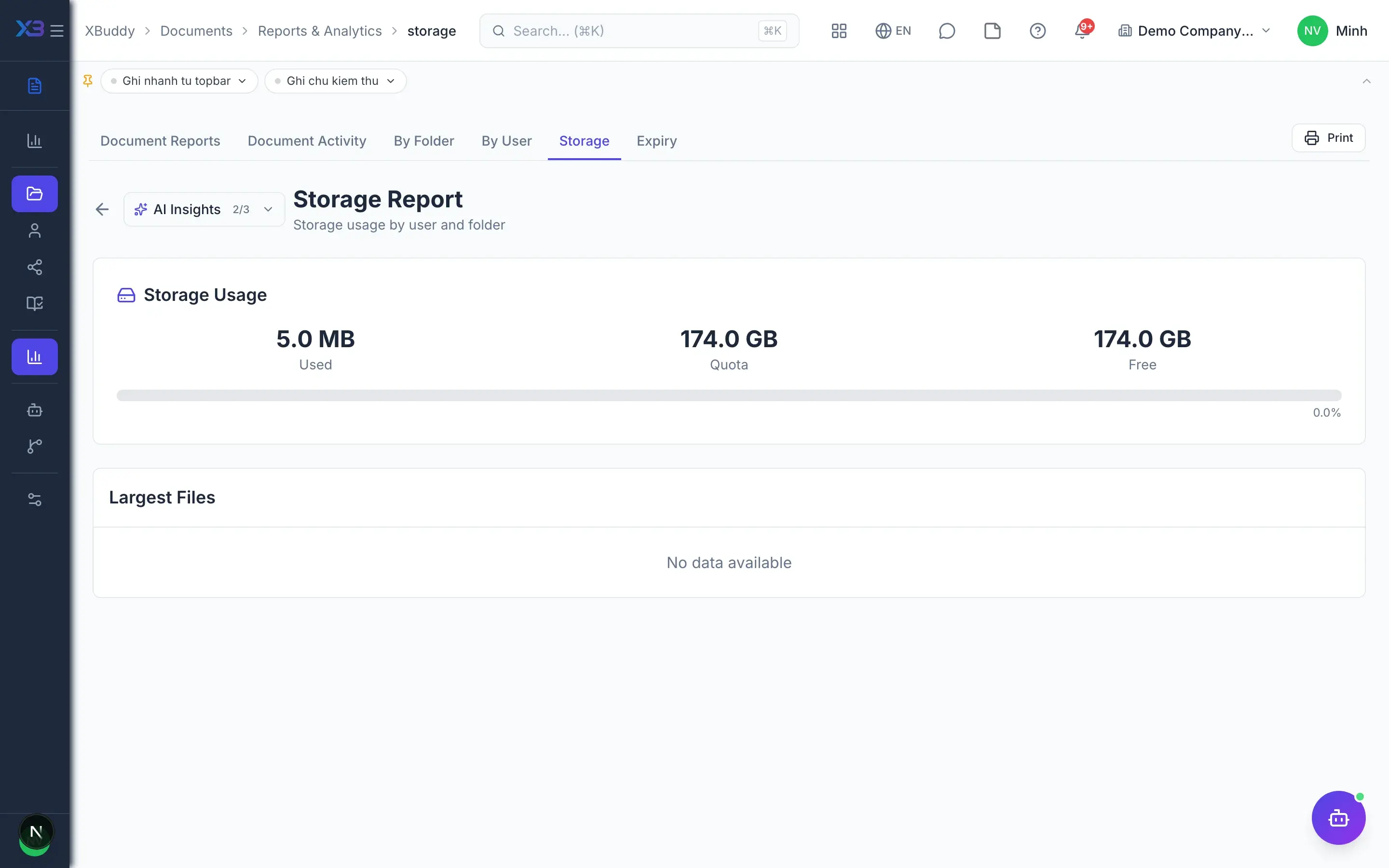Click the Print button
This screenshot has width=1389, height=868.
tap(1328, 138)
